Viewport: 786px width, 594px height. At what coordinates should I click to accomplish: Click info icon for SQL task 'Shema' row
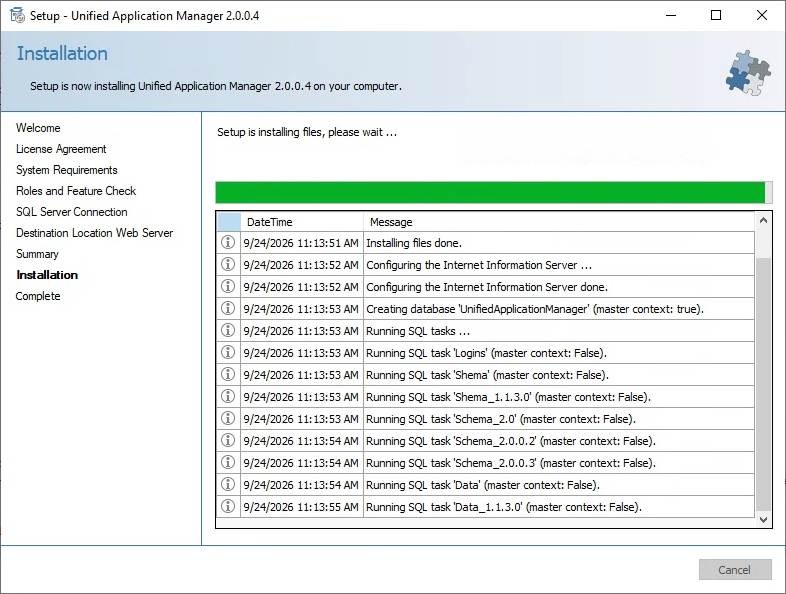click(228, 375)
